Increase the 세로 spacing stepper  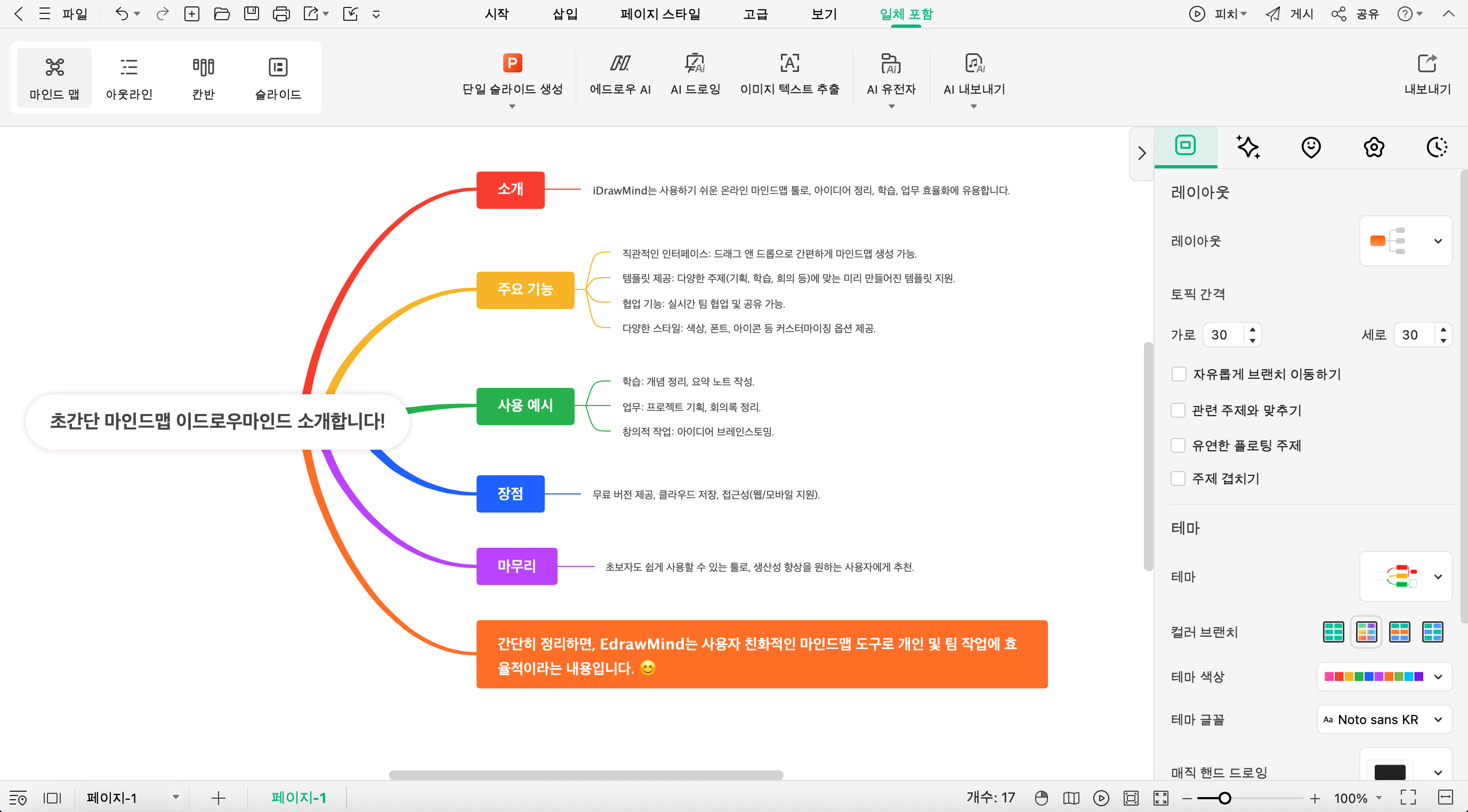[x=1443, y=329]
